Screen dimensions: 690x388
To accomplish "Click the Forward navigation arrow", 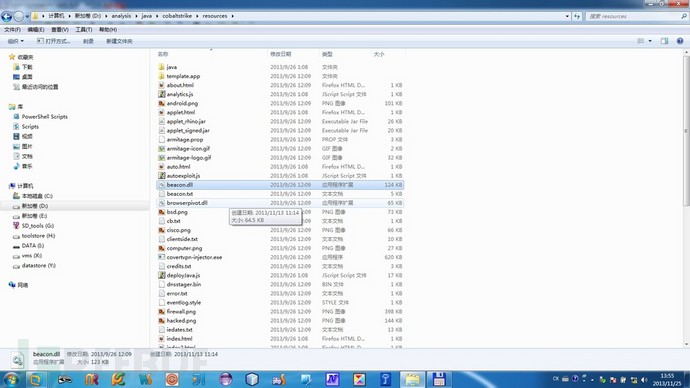I will (x=18, y=16).
